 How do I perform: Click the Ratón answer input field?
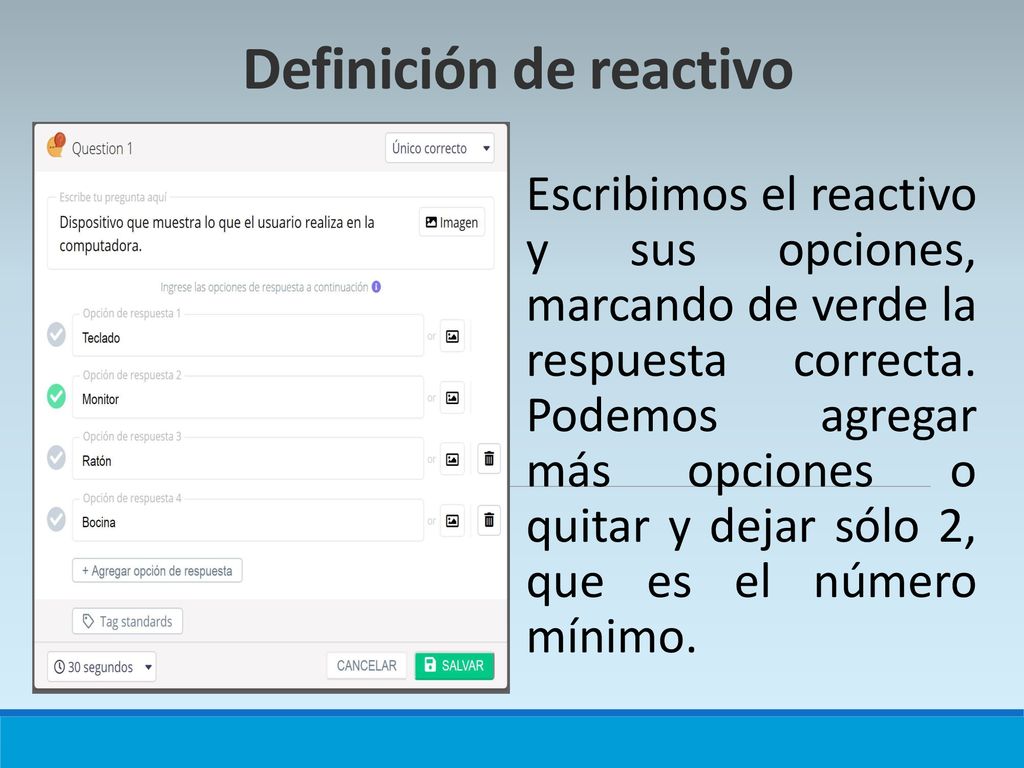point(248,458)
